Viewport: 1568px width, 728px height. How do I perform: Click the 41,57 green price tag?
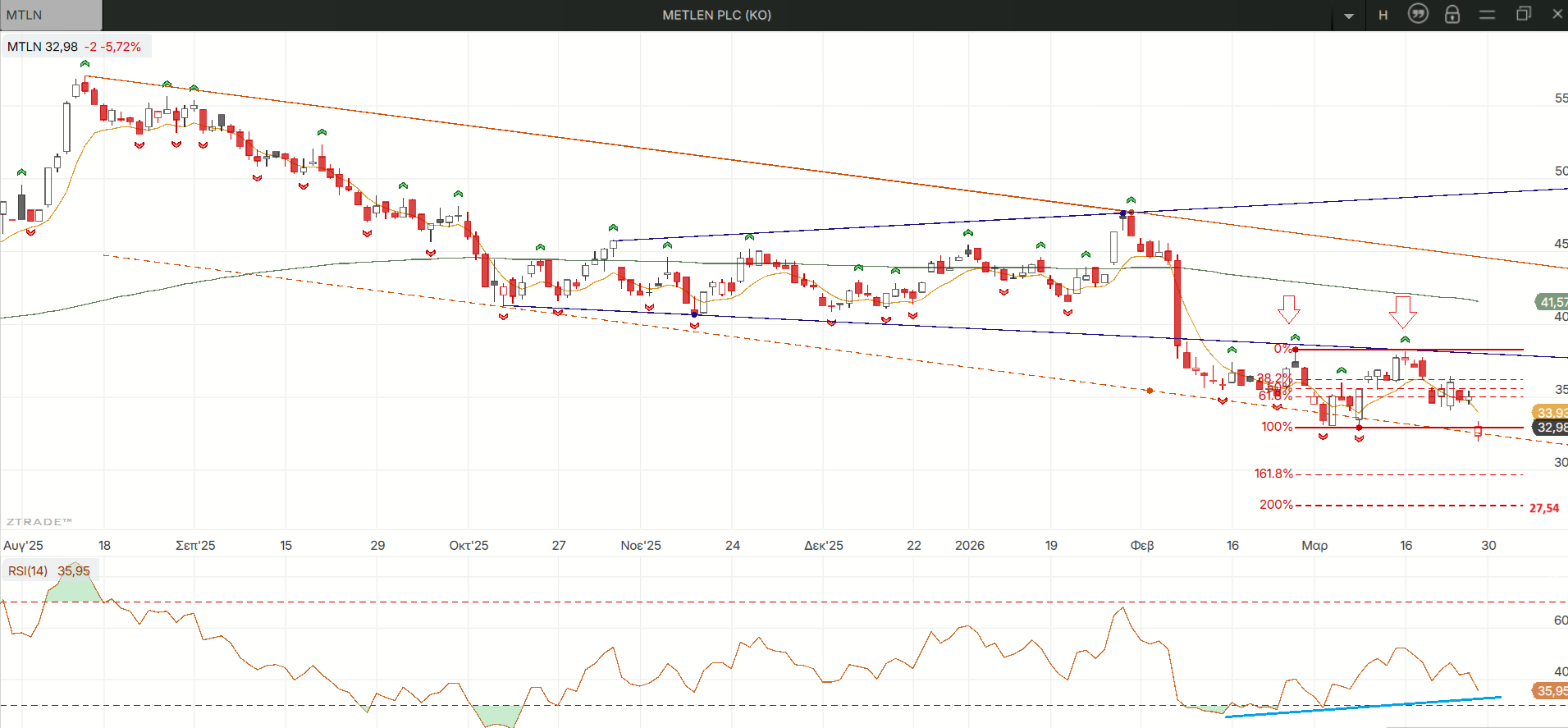[1551, 302]
